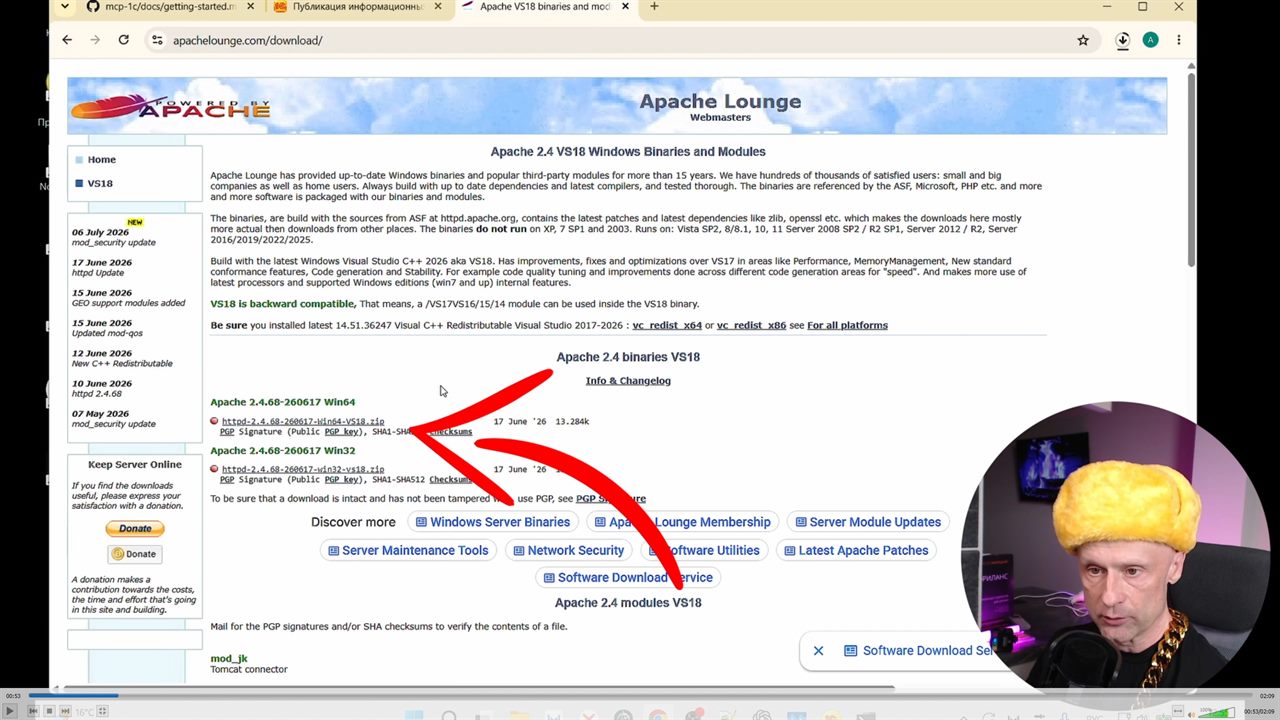Download vc_redist_x86 redistributable
The width and height of the screenshot is (1280, 720).
click(x=751, y=325)
